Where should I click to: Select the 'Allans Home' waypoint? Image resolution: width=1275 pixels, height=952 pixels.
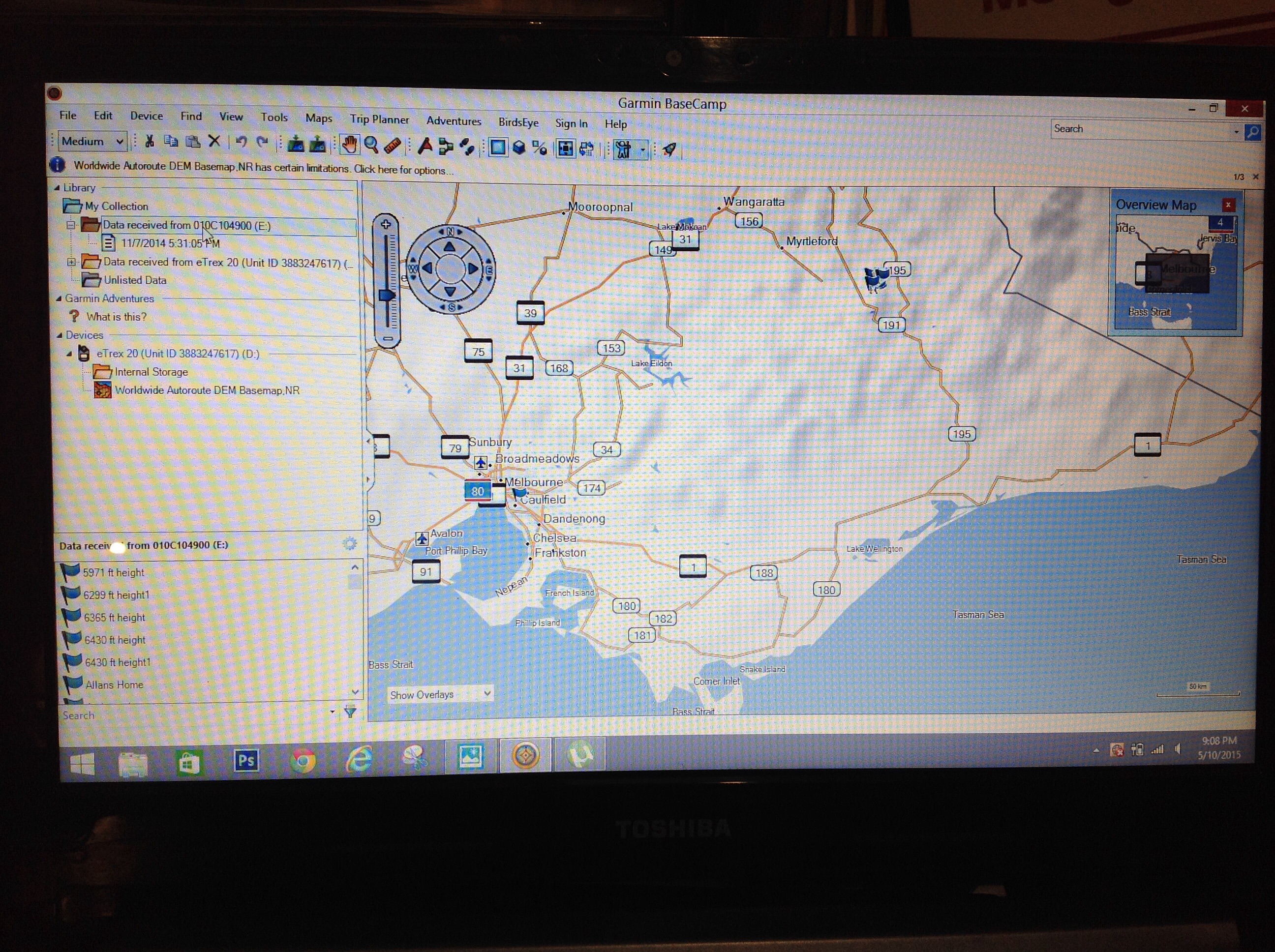(x=114, y=684)
